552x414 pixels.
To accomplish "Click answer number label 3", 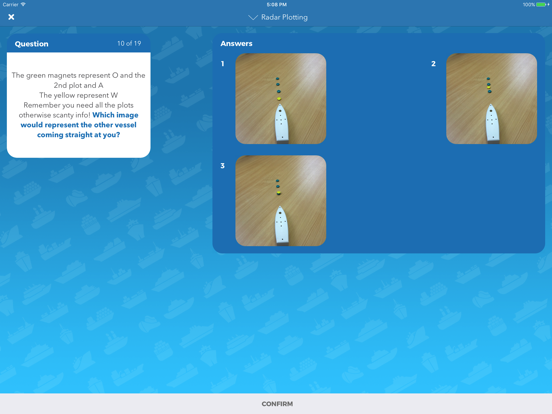I will 222,166.
